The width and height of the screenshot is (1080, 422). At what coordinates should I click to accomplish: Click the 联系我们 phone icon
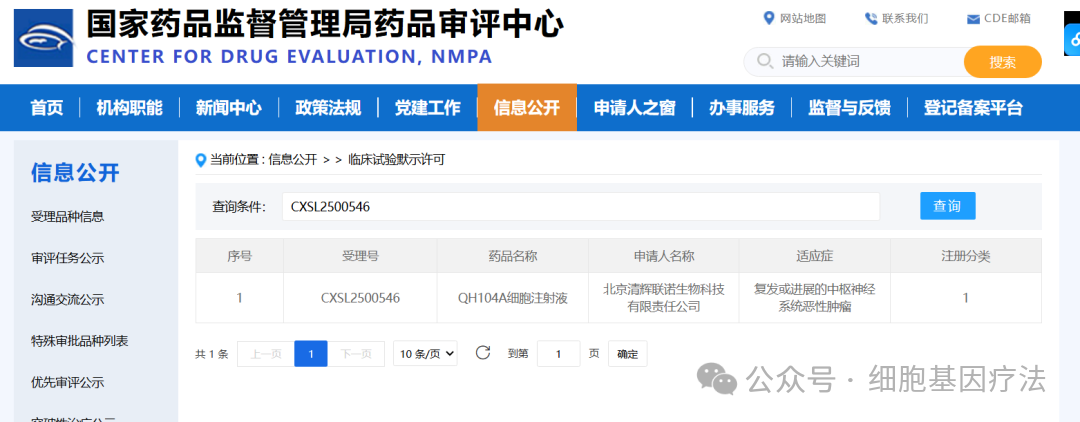pyautogui.click(x=871, y=19)
